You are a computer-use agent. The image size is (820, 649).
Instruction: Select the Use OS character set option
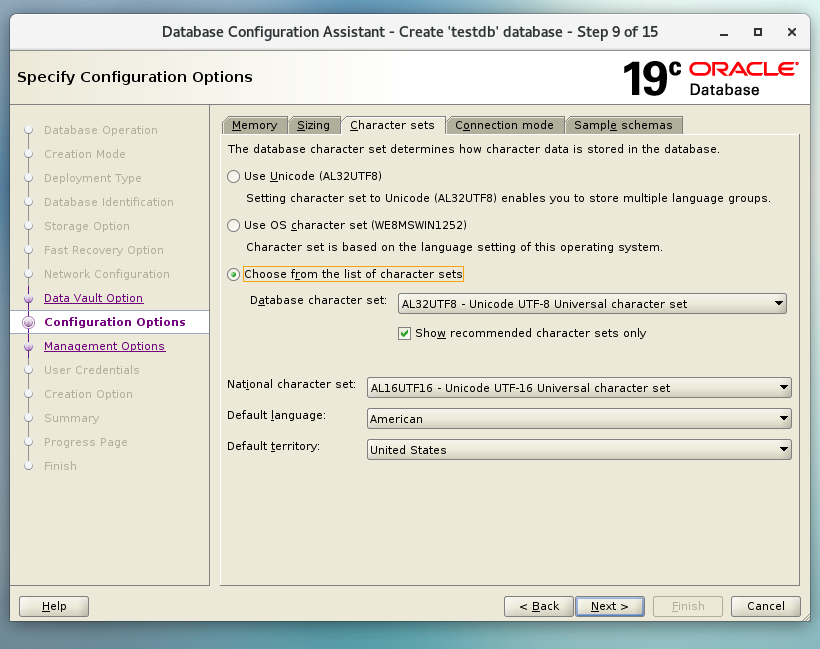tap(234, 225)
